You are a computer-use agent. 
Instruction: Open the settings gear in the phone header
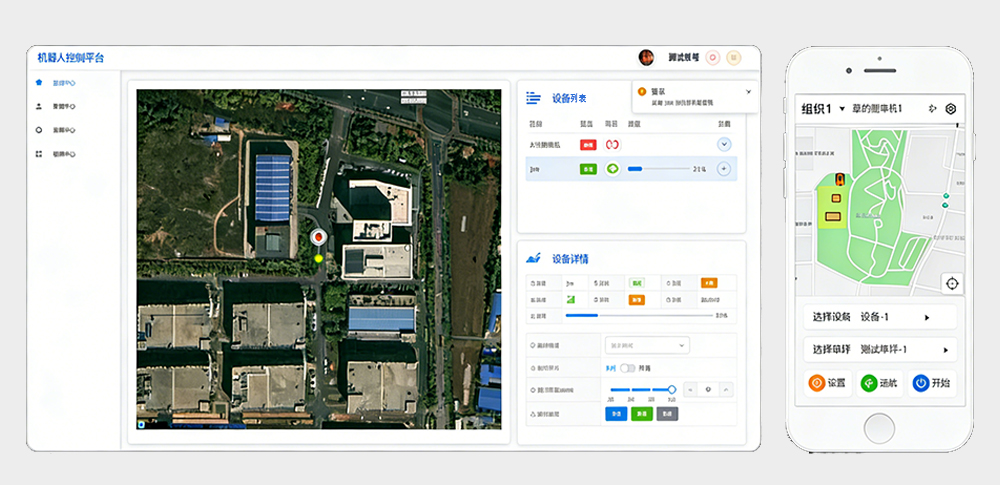951,109
